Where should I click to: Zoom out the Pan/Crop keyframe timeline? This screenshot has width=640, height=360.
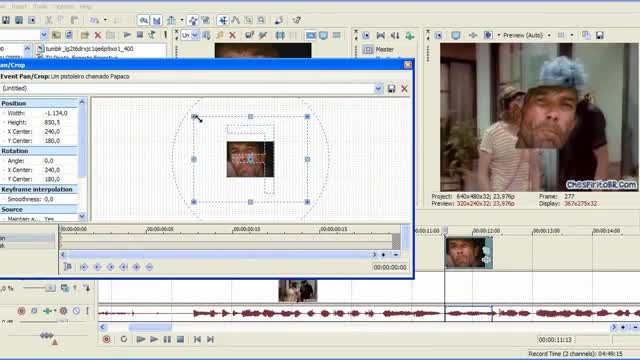click(x=396, y=255)
